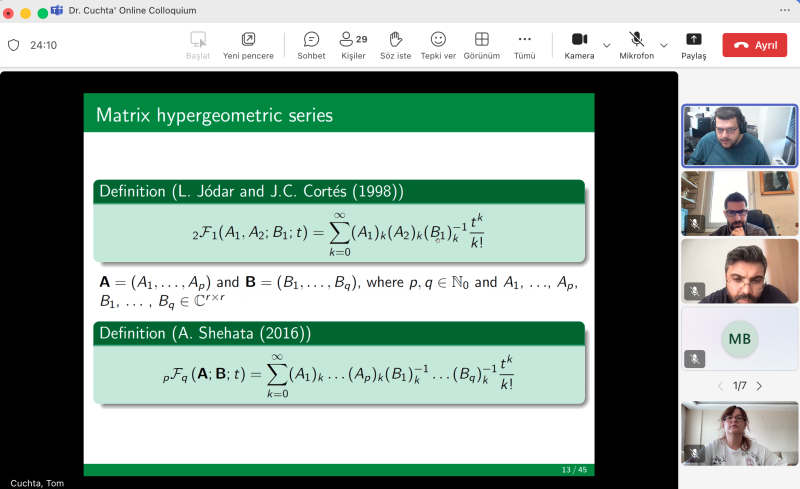Go to next participant page
Image resolution: width=800 pixels, height=489 pixels.
(759, 386)
